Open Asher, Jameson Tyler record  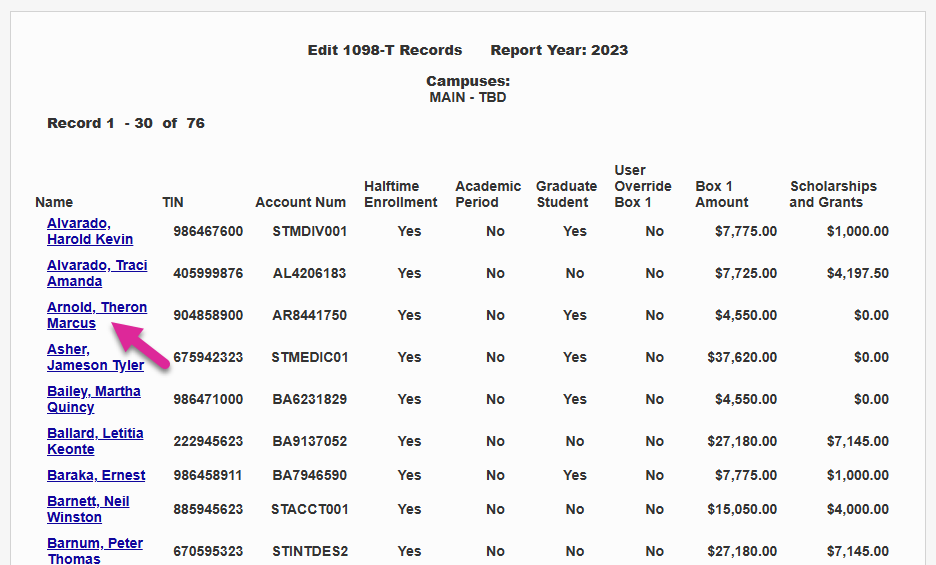point(95,357)
